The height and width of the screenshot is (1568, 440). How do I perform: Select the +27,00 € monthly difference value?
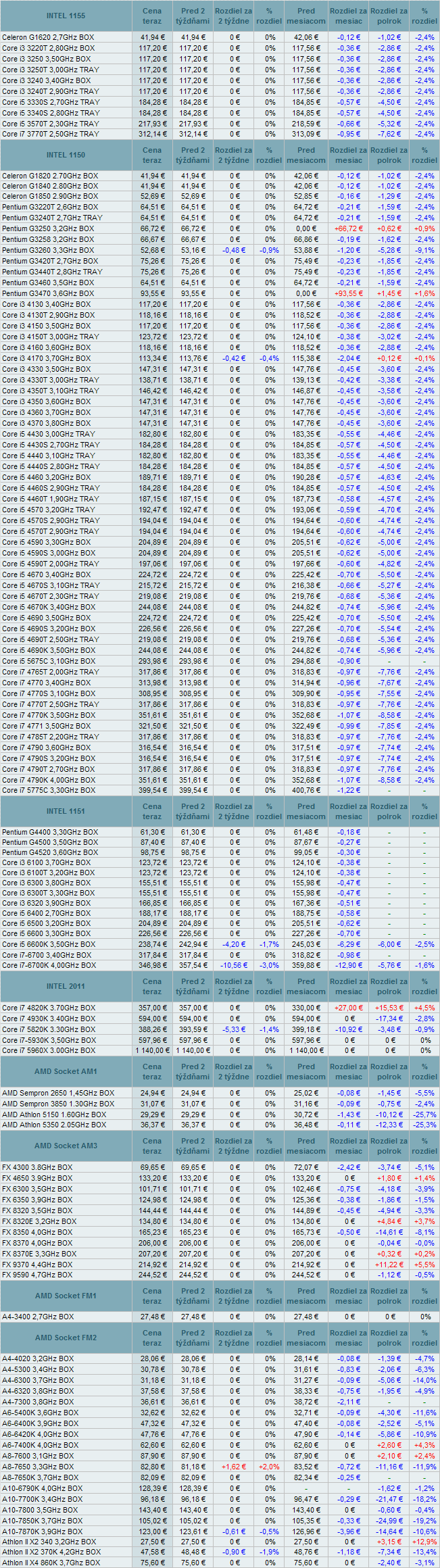(349, 1008)
